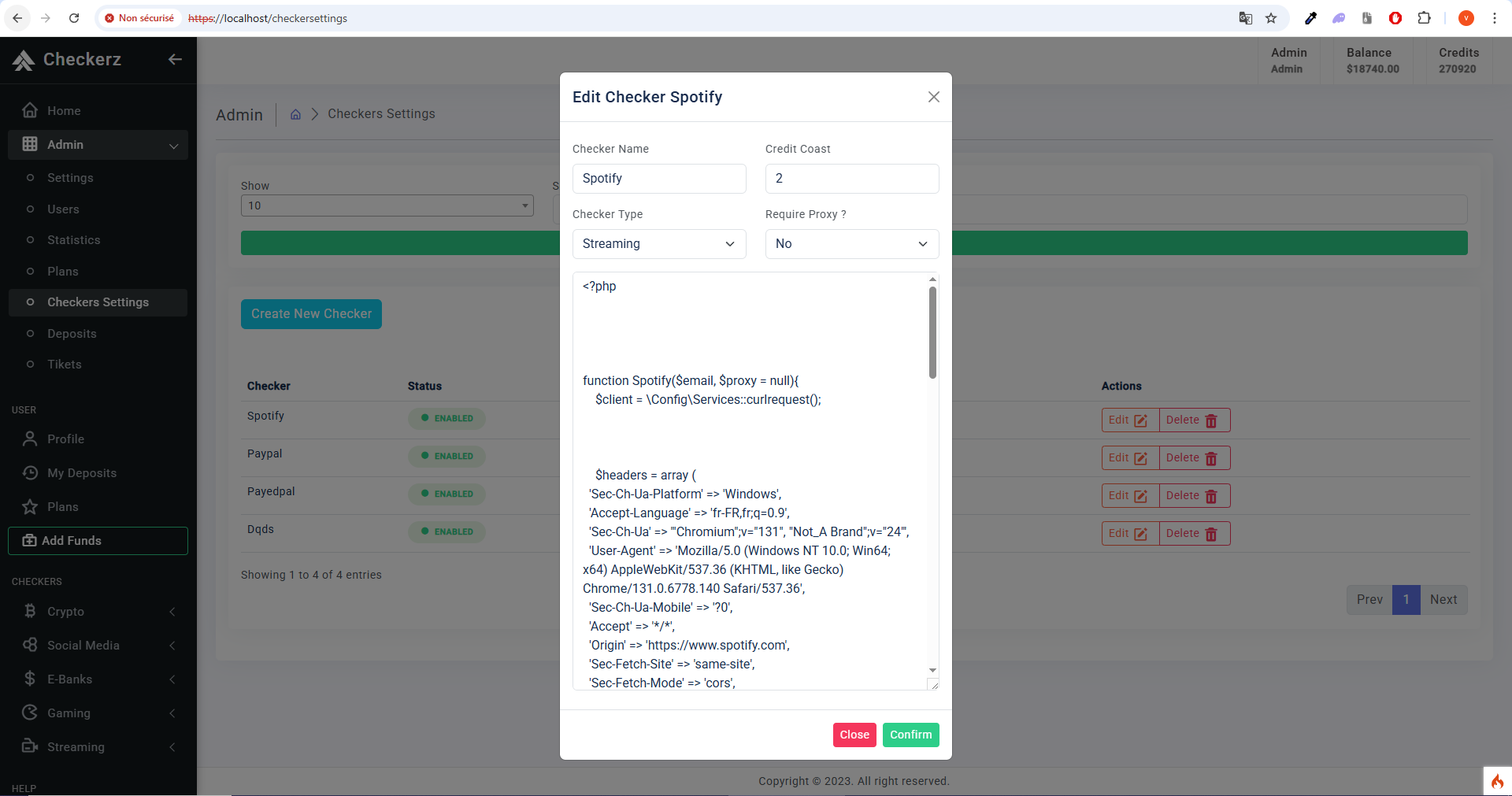Expand the E-Banks checkers menu
Viewport: 1512px width, 796px height.
98,679
